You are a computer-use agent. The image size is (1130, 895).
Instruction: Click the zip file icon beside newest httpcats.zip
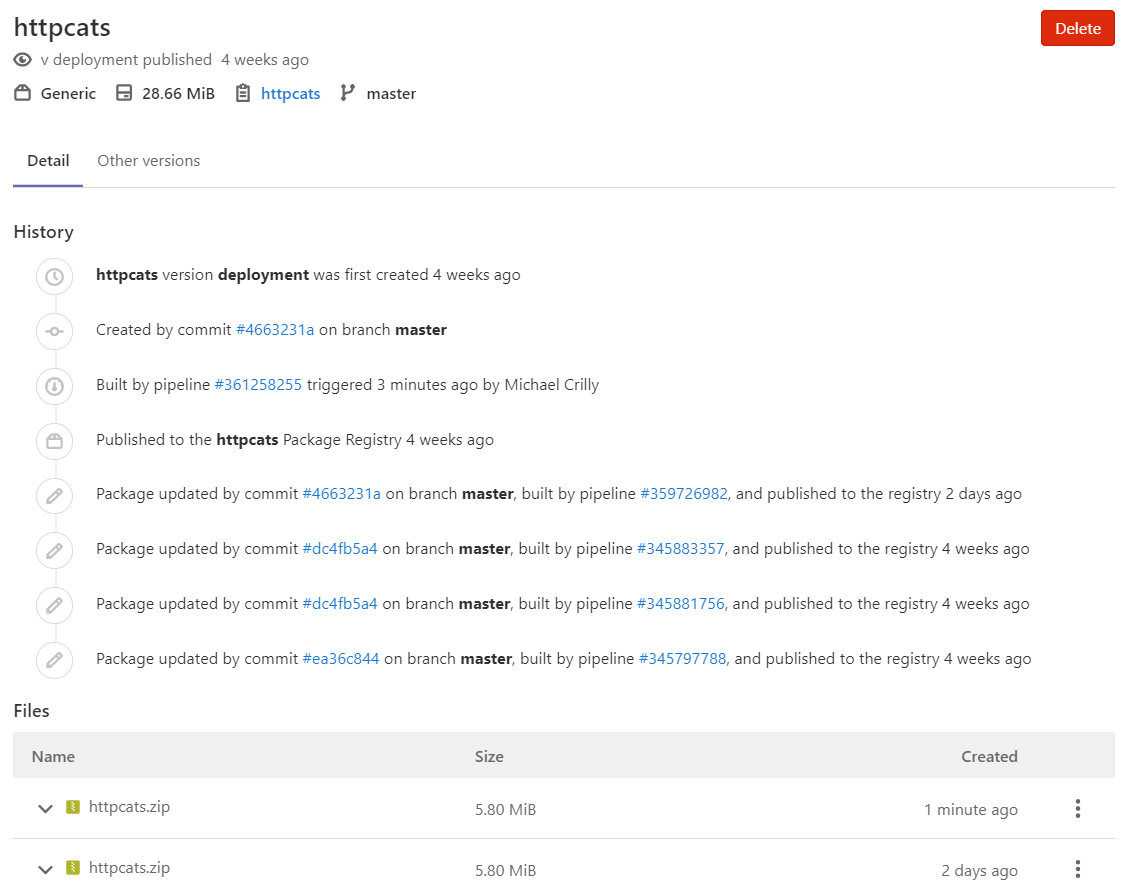pos(69,810)
